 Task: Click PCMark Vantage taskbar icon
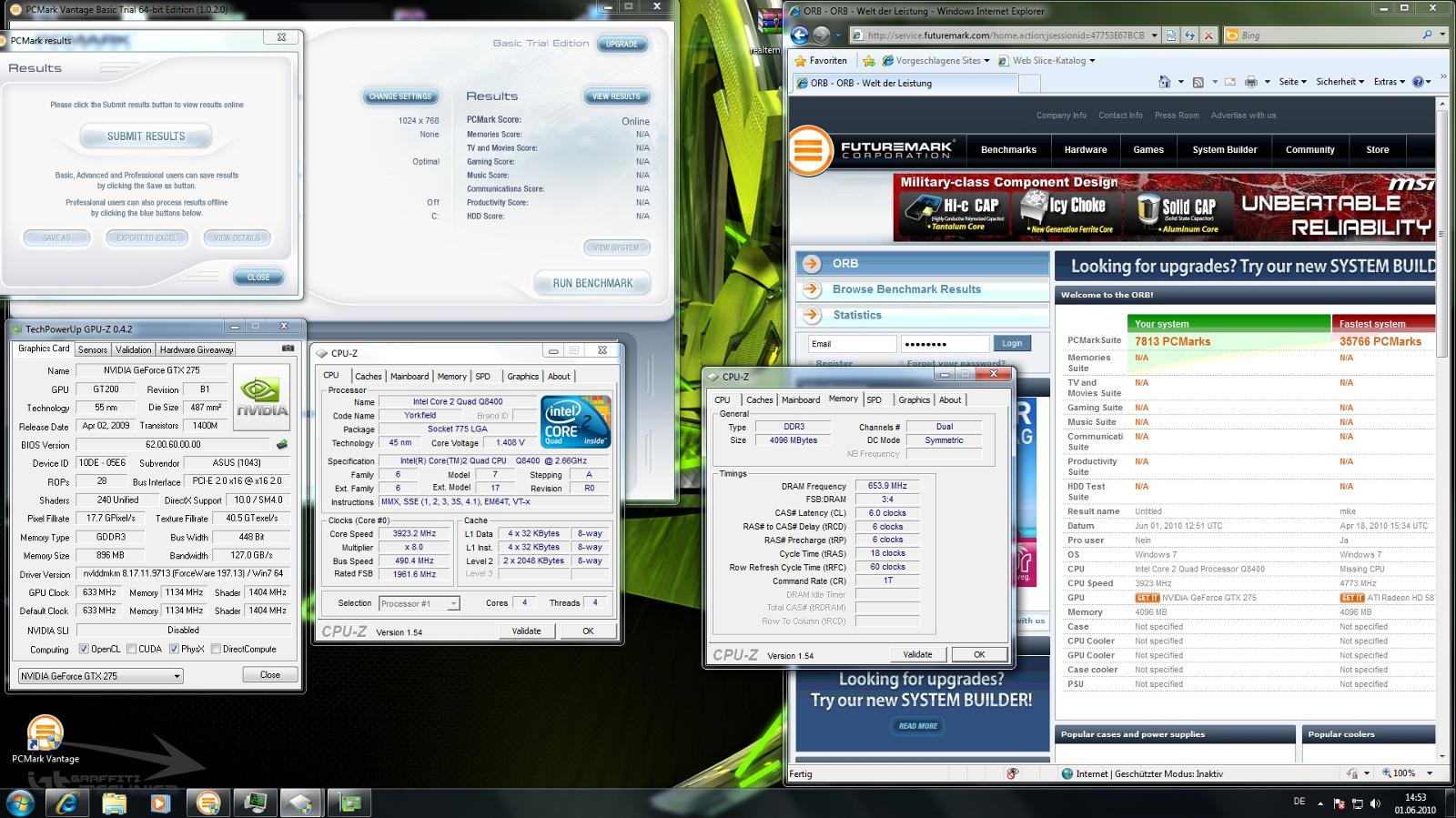(207, 803)
